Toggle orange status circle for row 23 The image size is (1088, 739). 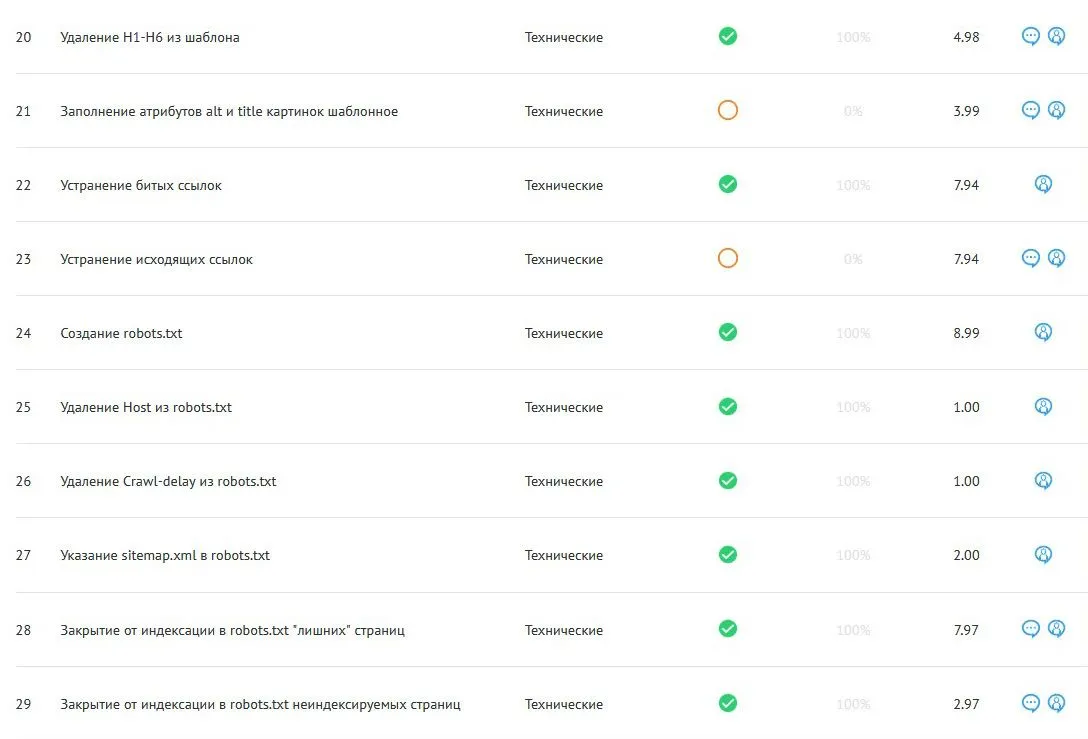tap(727, 258)
